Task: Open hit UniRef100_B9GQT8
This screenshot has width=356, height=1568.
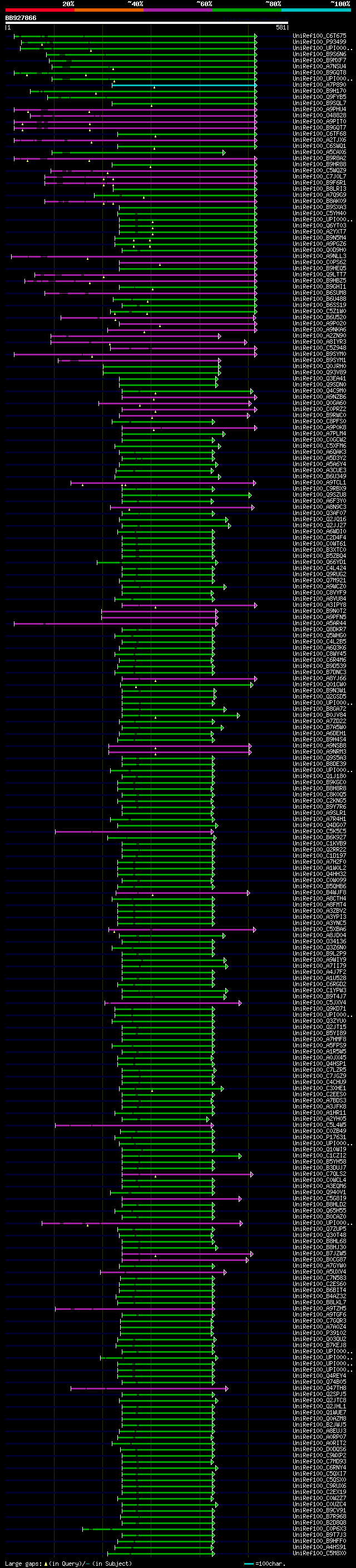Action: (319, 72)
